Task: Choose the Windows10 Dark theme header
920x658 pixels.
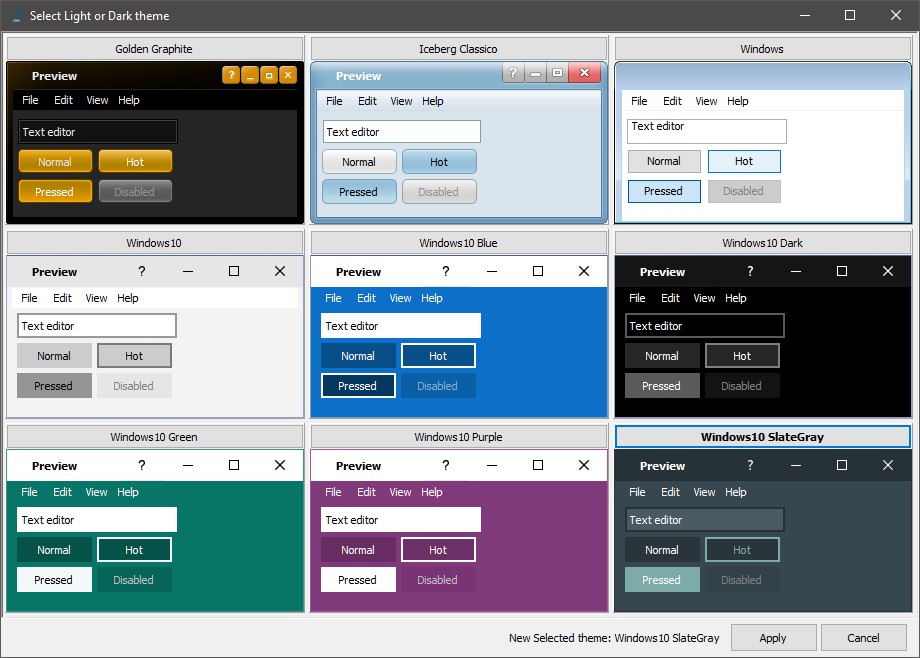Action: pos(762,243)
